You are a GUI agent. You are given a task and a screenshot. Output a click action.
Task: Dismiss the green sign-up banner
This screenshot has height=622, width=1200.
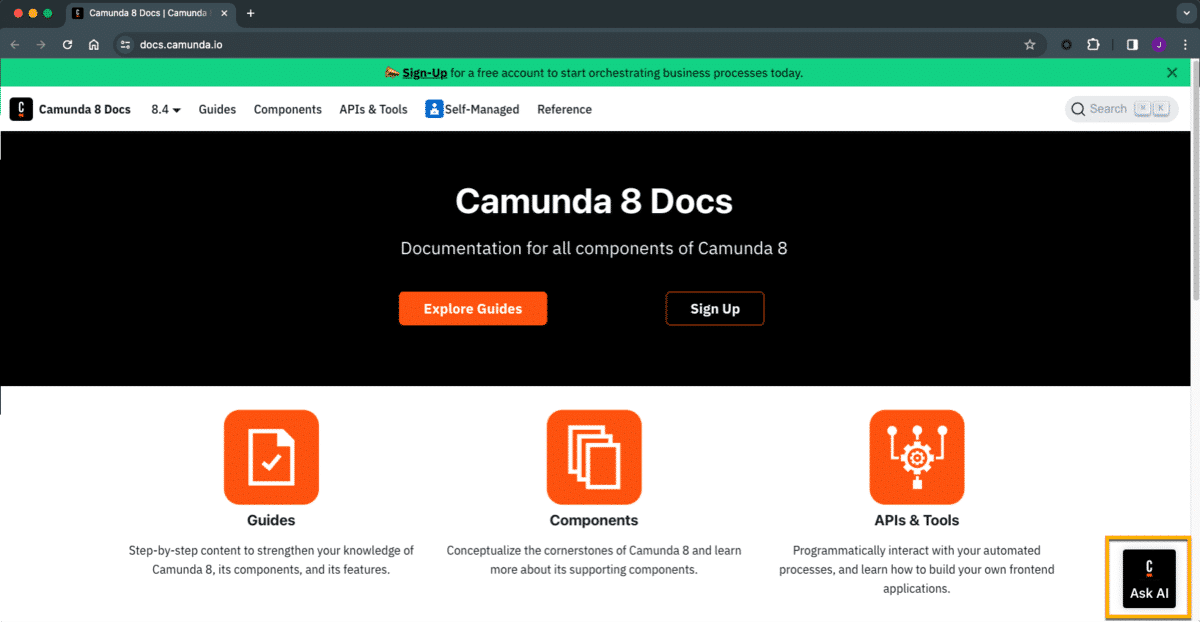point(1172,72)
